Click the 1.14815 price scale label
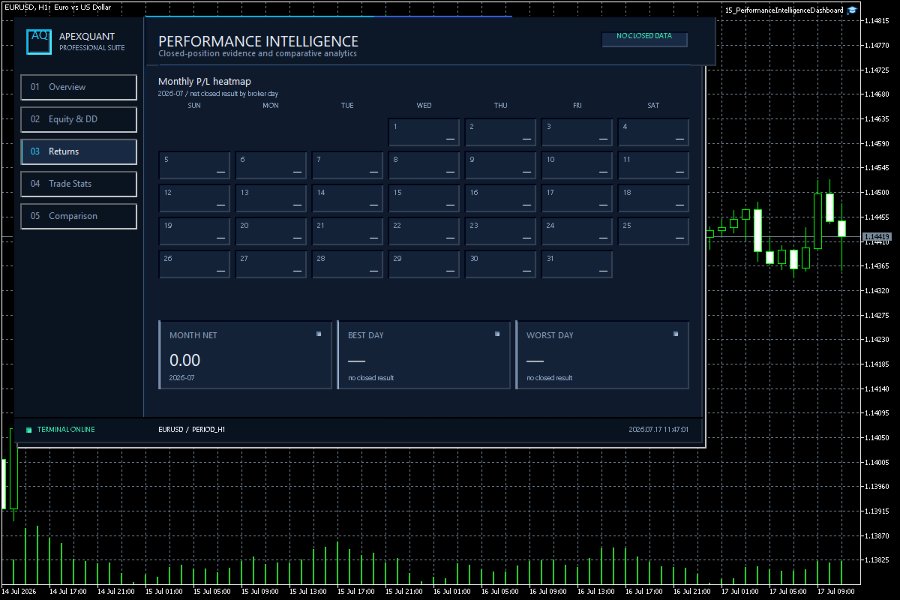This screenshot has height=600, width=900. (876, 21)
